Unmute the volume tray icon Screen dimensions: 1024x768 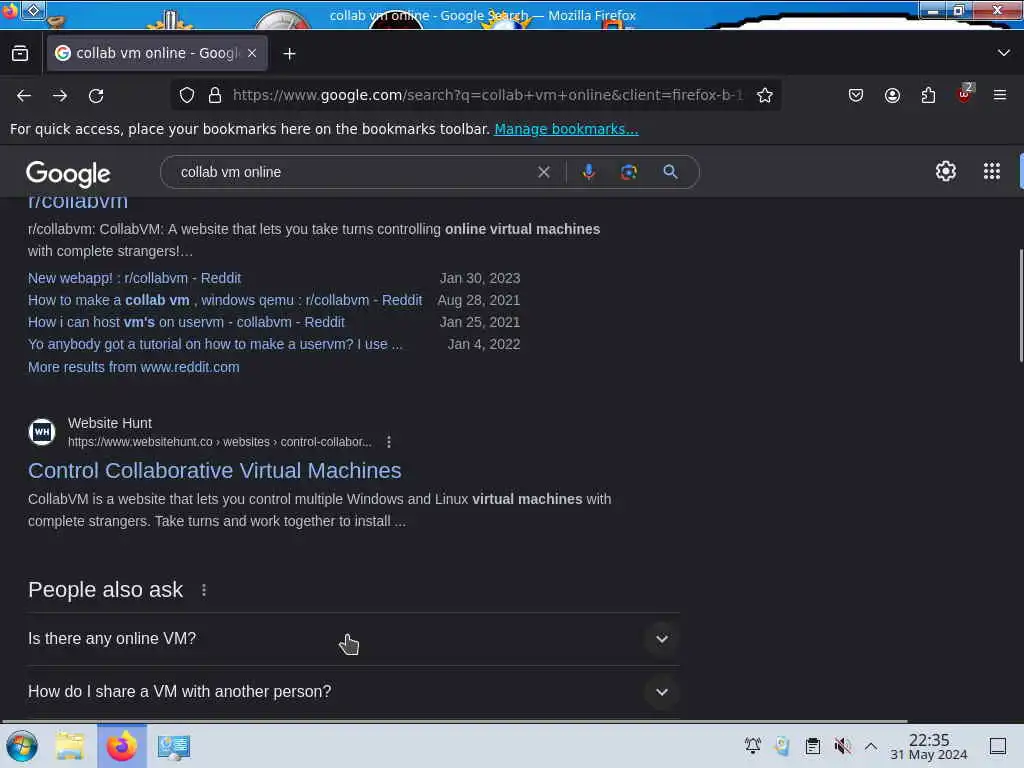842,746
